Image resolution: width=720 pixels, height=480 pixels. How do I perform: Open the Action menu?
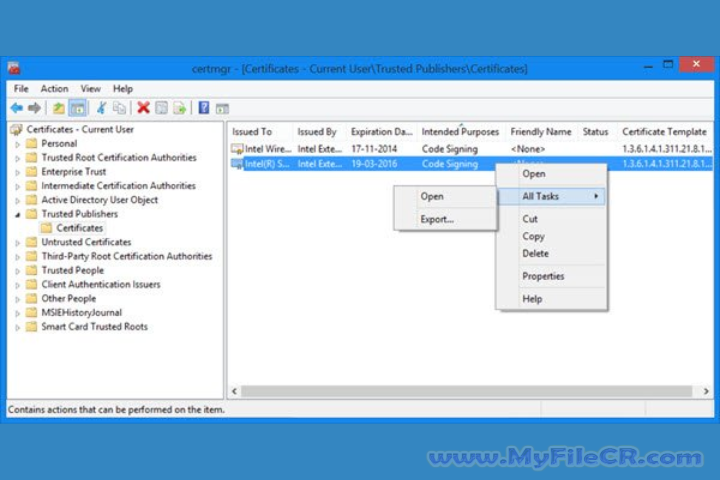coord(54,89)
